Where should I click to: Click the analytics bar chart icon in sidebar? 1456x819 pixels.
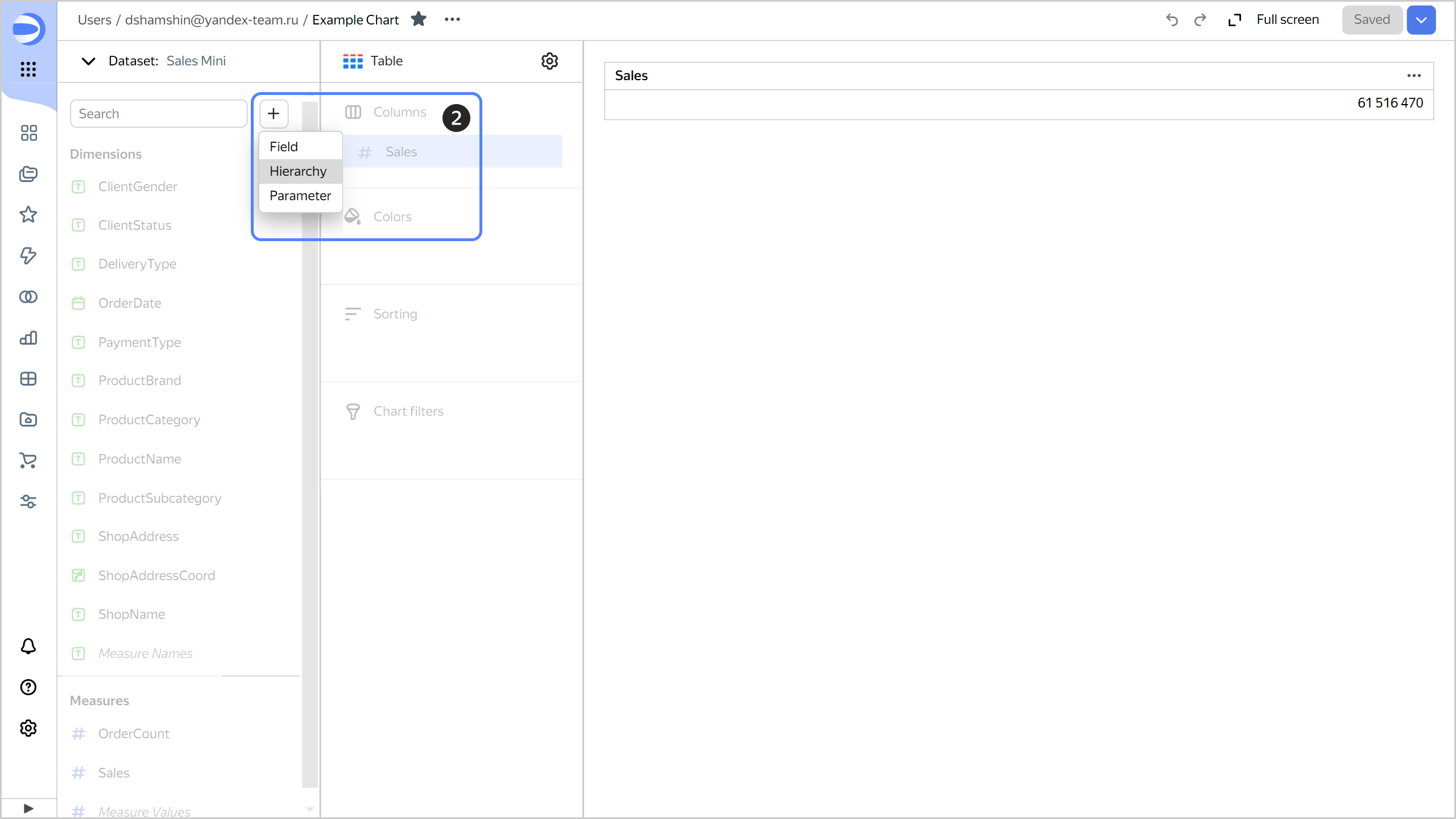(x=27, y=337)
